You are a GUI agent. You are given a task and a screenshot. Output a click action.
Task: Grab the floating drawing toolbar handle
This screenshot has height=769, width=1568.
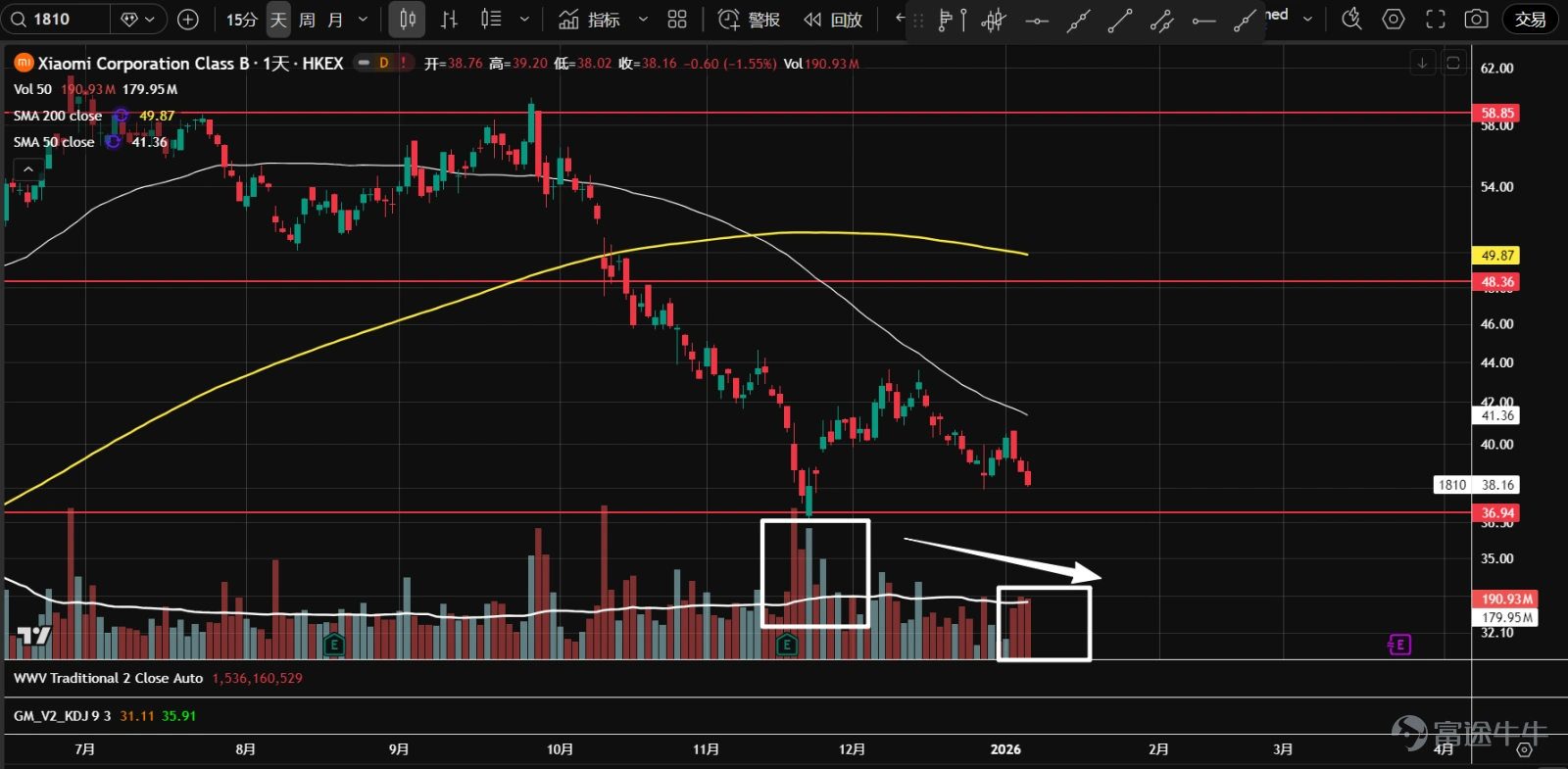coord(918,21)
